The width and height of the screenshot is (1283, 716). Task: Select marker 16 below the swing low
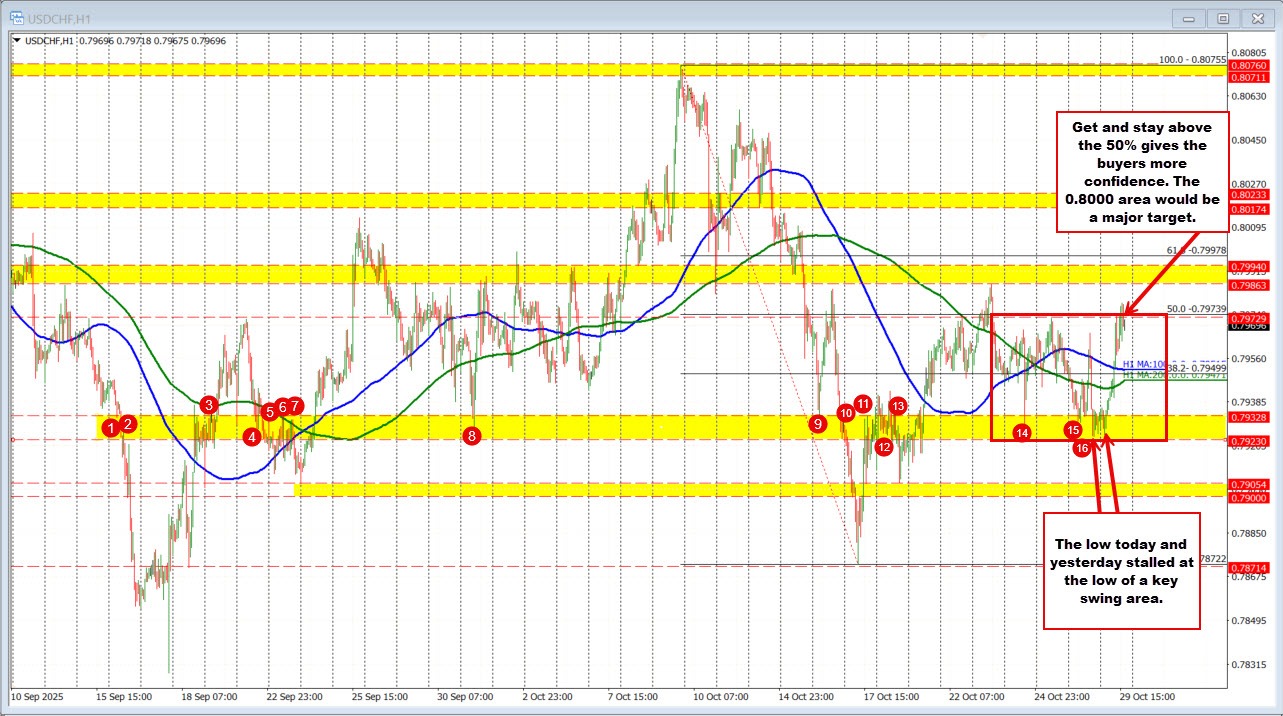click(1082, 448)
